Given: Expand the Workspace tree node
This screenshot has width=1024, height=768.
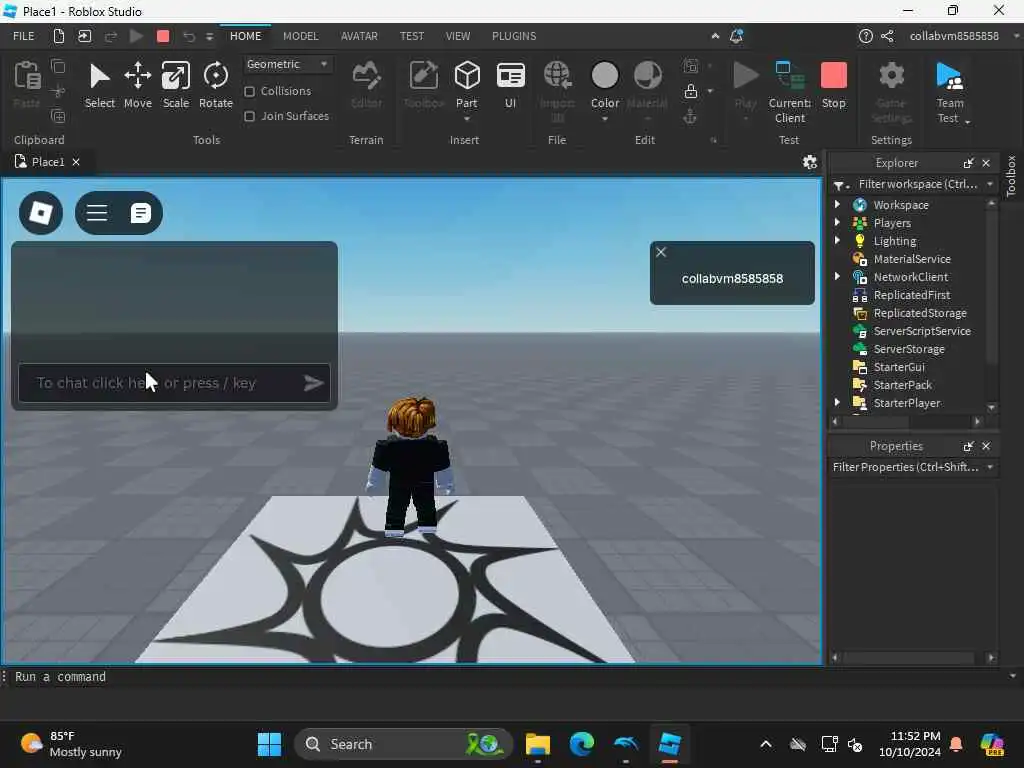Looking at the screenshot, I should pos(837,204).
